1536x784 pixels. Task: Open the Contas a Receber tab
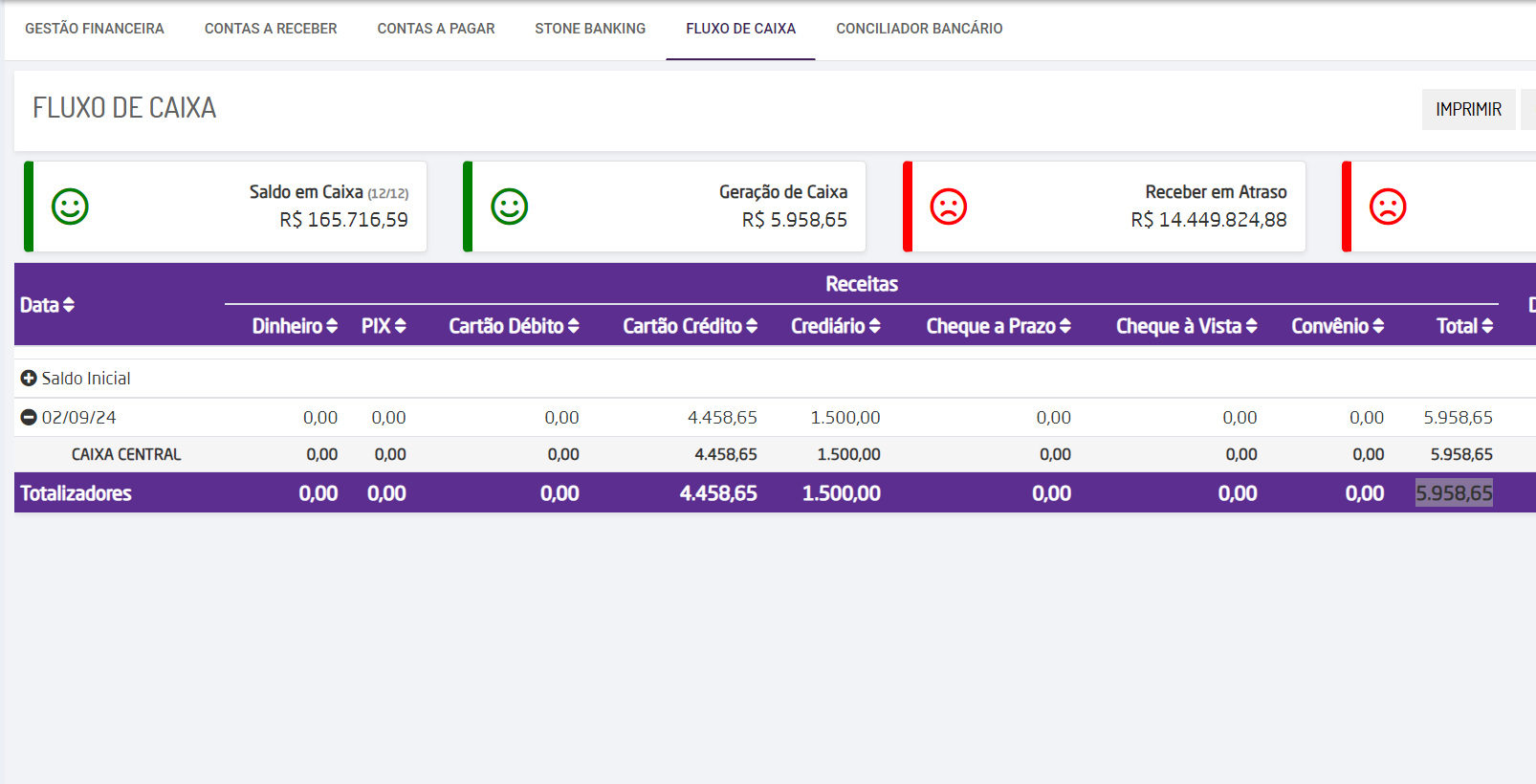tap(271, 29)
